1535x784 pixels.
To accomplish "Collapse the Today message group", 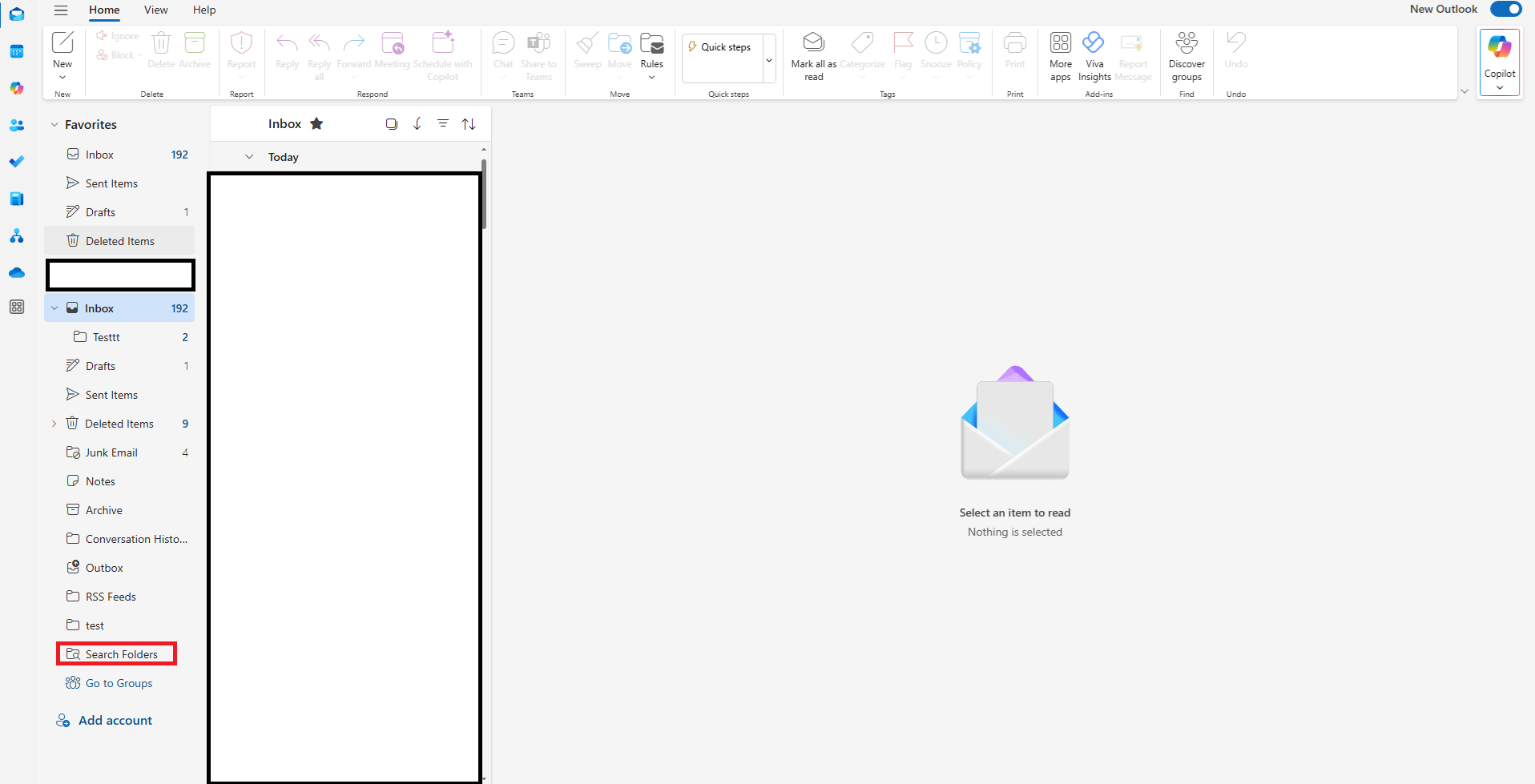I will click(248, 156).
